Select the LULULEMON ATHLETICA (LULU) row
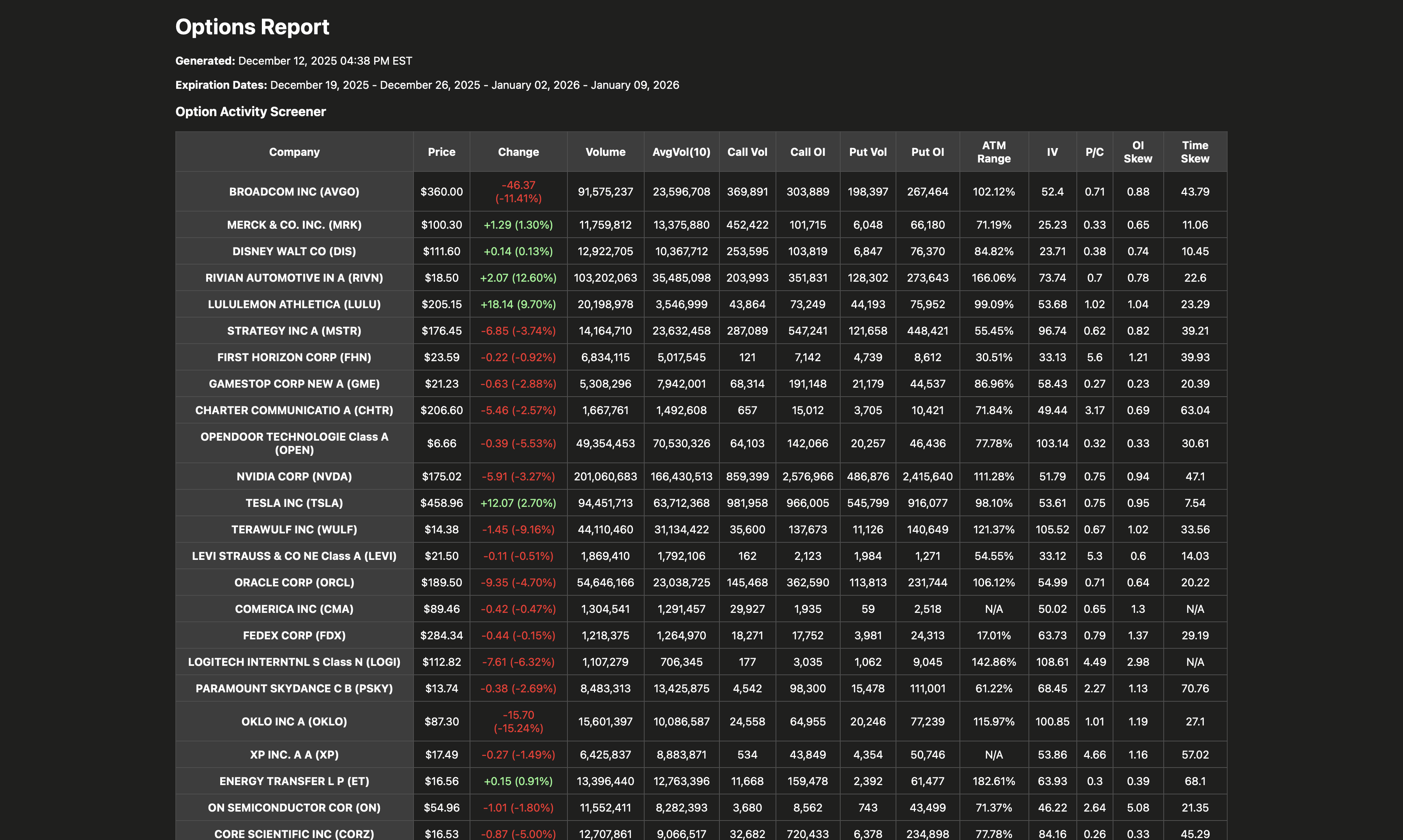This screenshot has height=840, width=1403. [x=294, y=304]
